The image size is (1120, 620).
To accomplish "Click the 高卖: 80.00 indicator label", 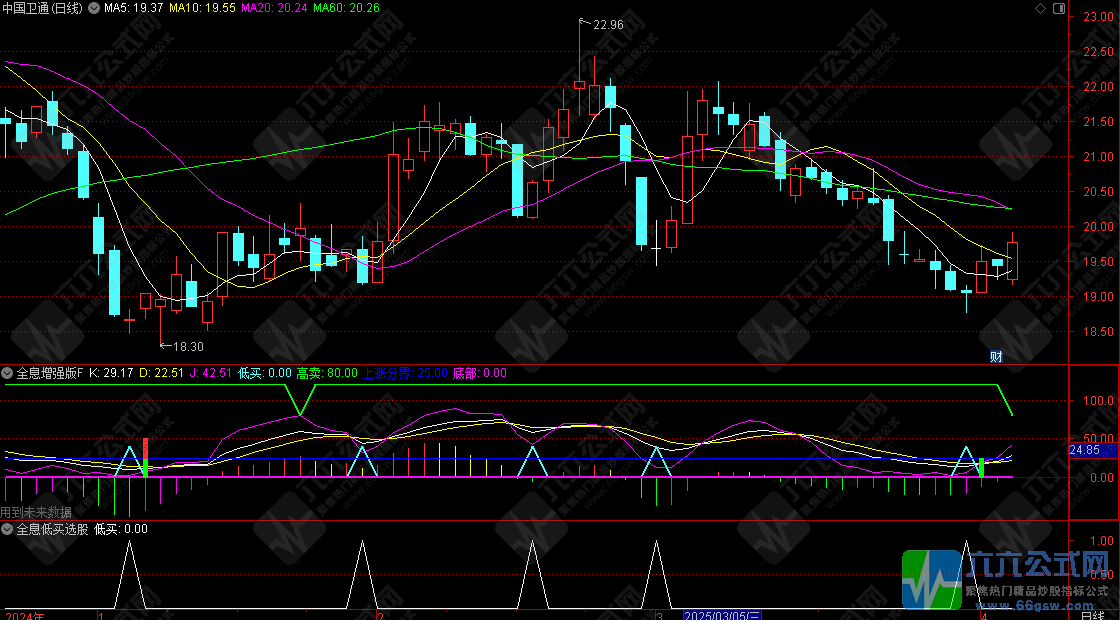I will pyautogui.click(x=327, y=373).
